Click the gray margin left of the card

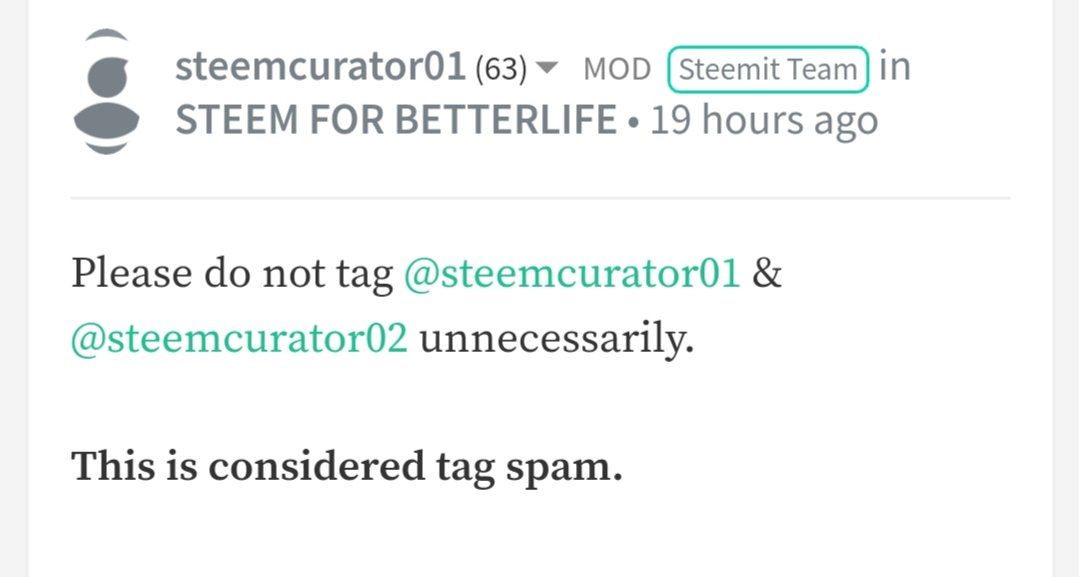[x=14, y=288]
